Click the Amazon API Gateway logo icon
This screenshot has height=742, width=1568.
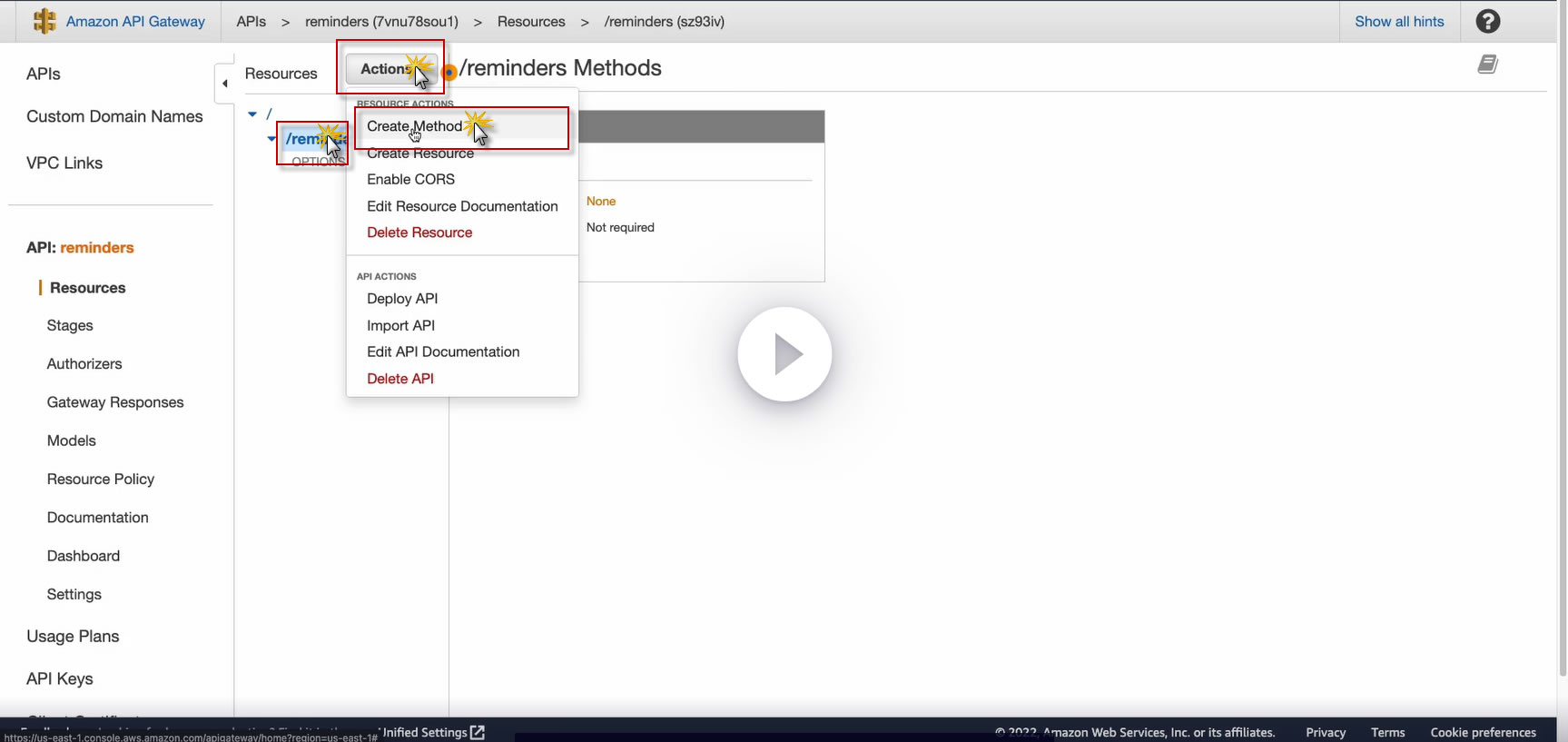(x=44, y=21)
